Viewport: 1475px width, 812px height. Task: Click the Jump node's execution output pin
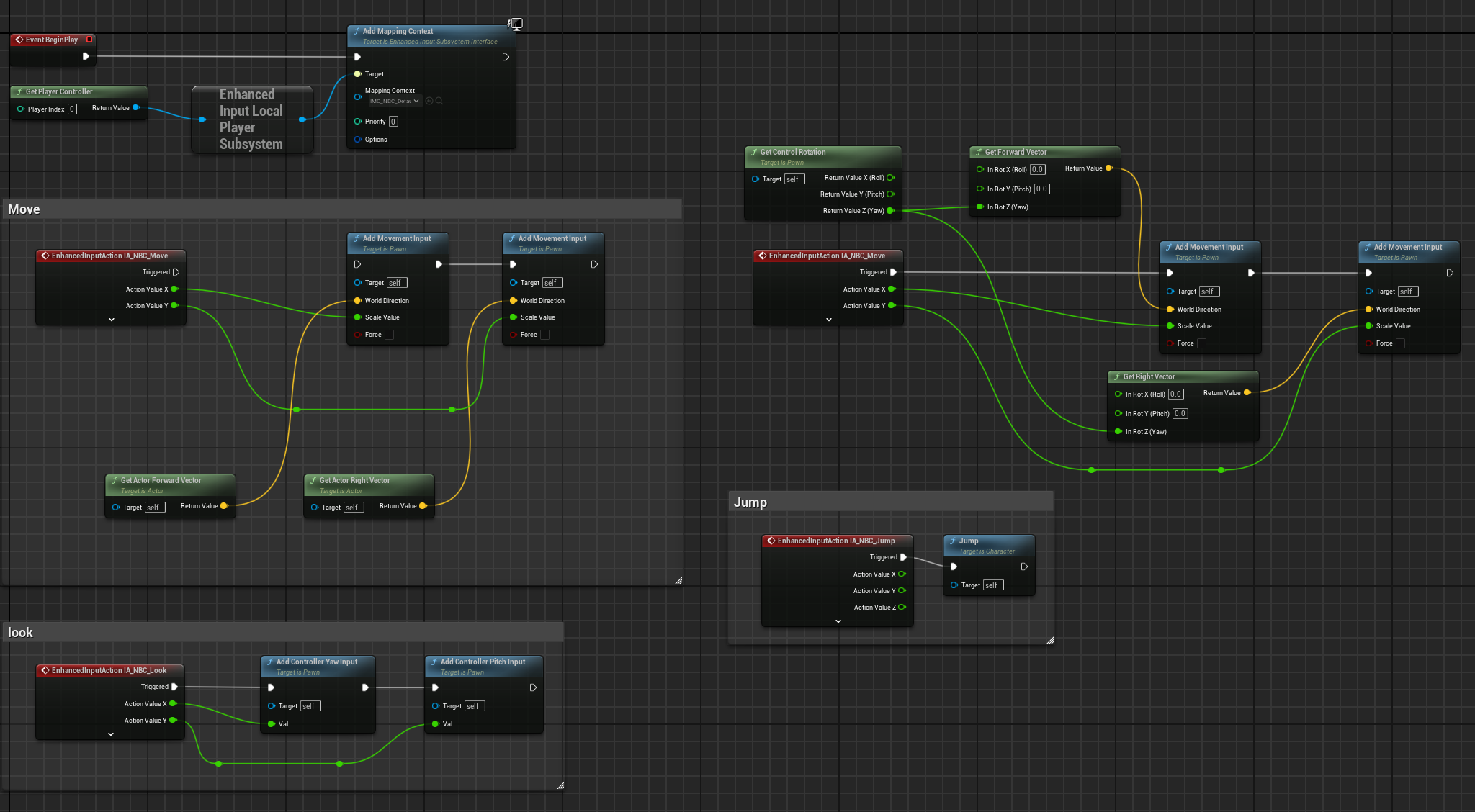1024,567
